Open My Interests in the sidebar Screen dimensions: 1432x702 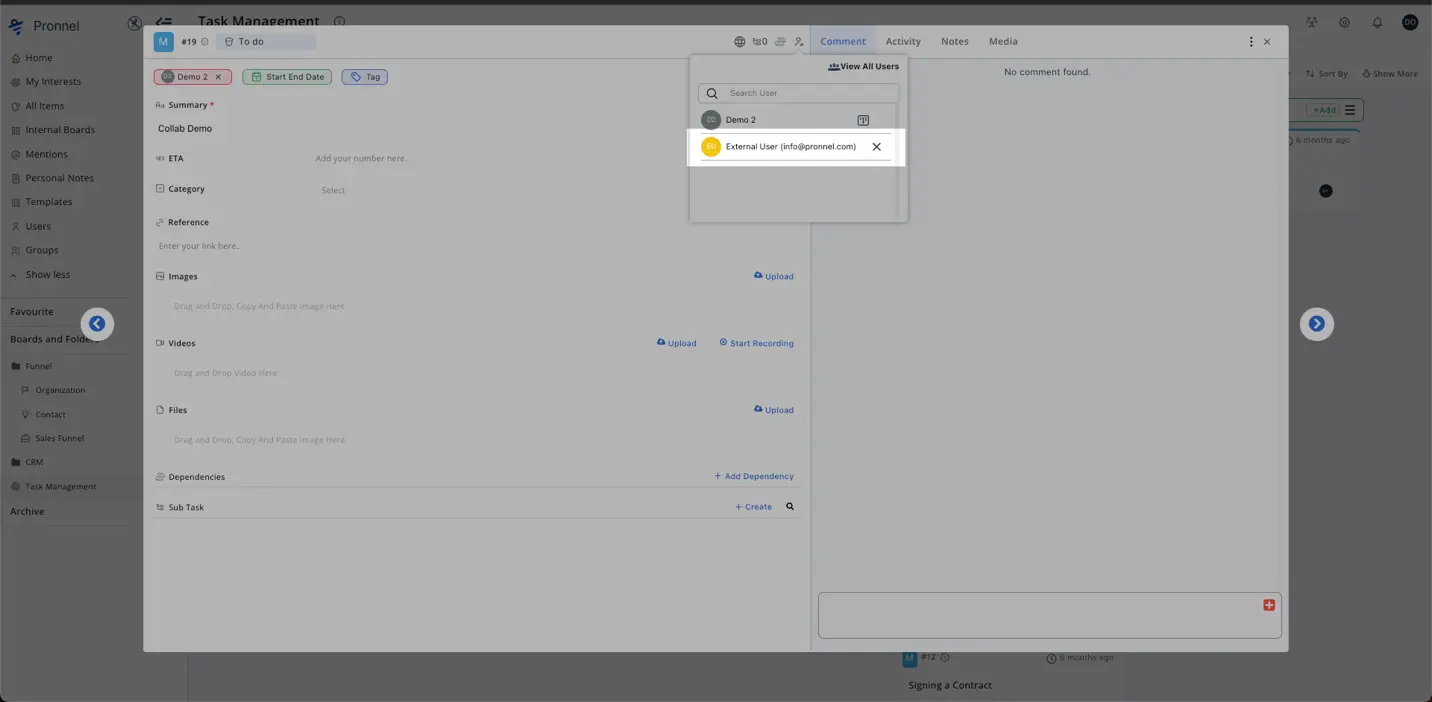point(53,82)
